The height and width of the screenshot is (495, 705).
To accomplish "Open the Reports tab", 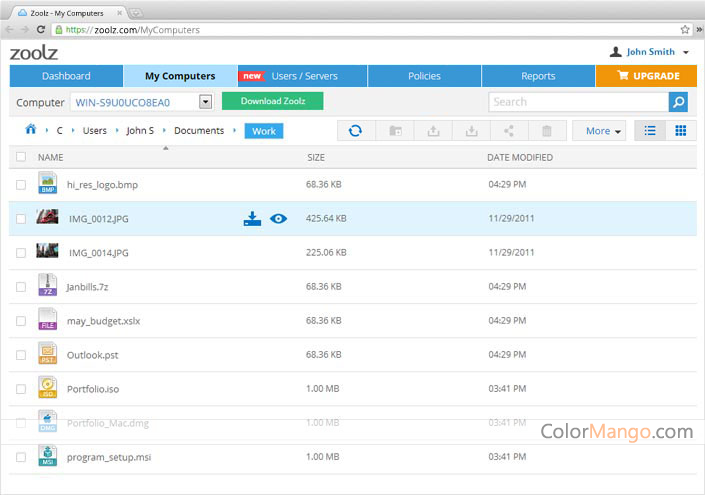I will (x=538, y=76).
